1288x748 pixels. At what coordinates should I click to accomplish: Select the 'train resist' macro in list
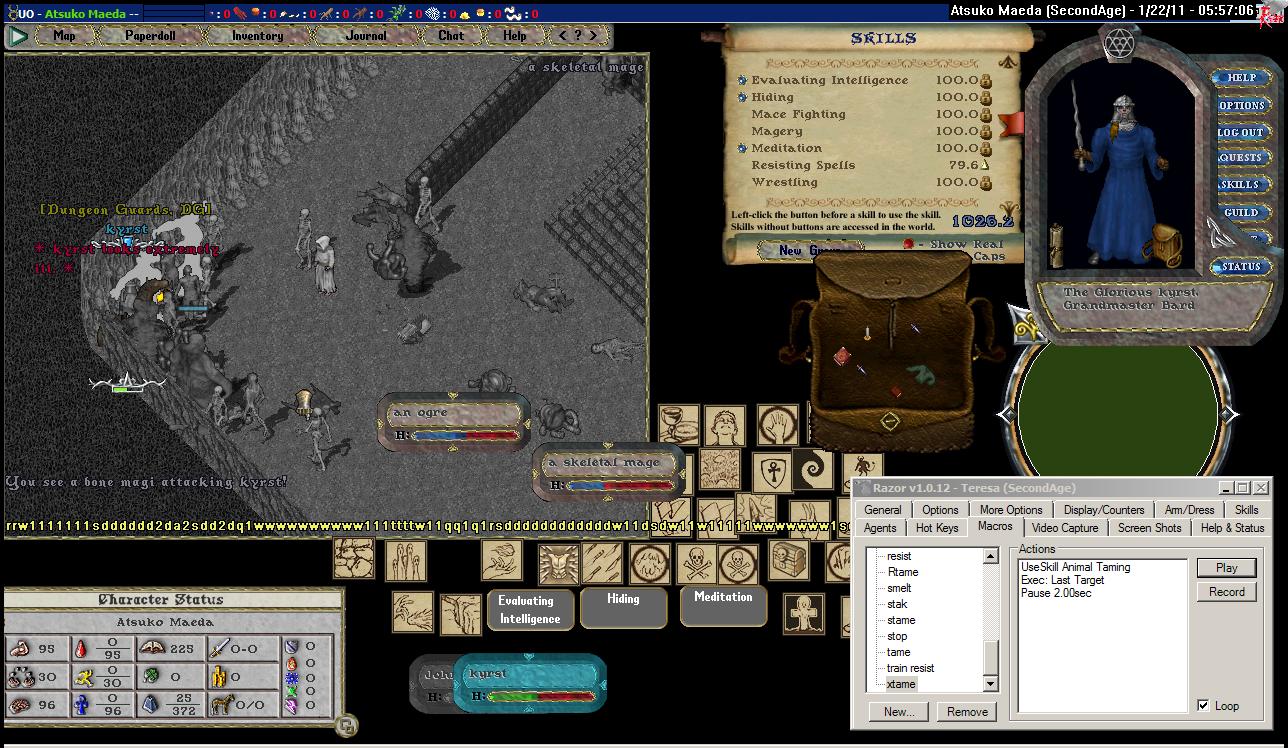click(910, 668)
